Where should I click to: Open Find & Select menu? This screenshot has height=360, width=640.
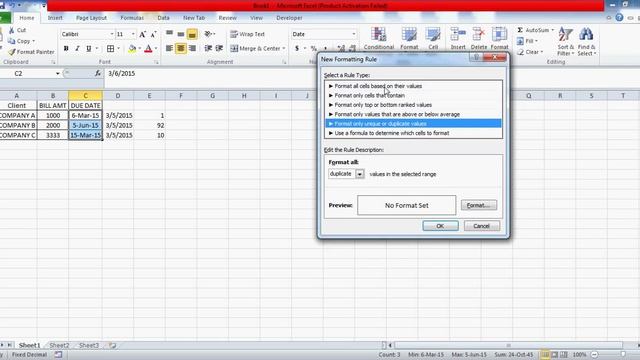[x=587, y=41]
